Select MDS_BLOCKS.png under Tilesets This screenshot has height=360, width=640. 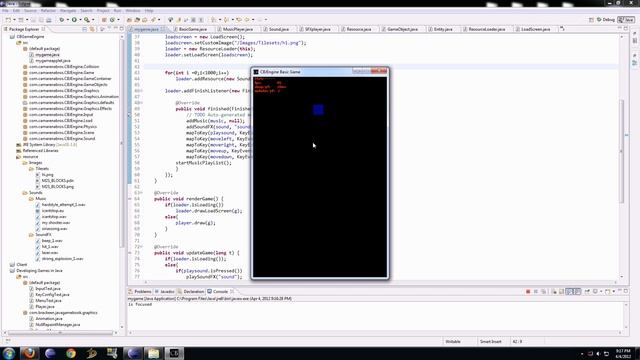(58, 187)
